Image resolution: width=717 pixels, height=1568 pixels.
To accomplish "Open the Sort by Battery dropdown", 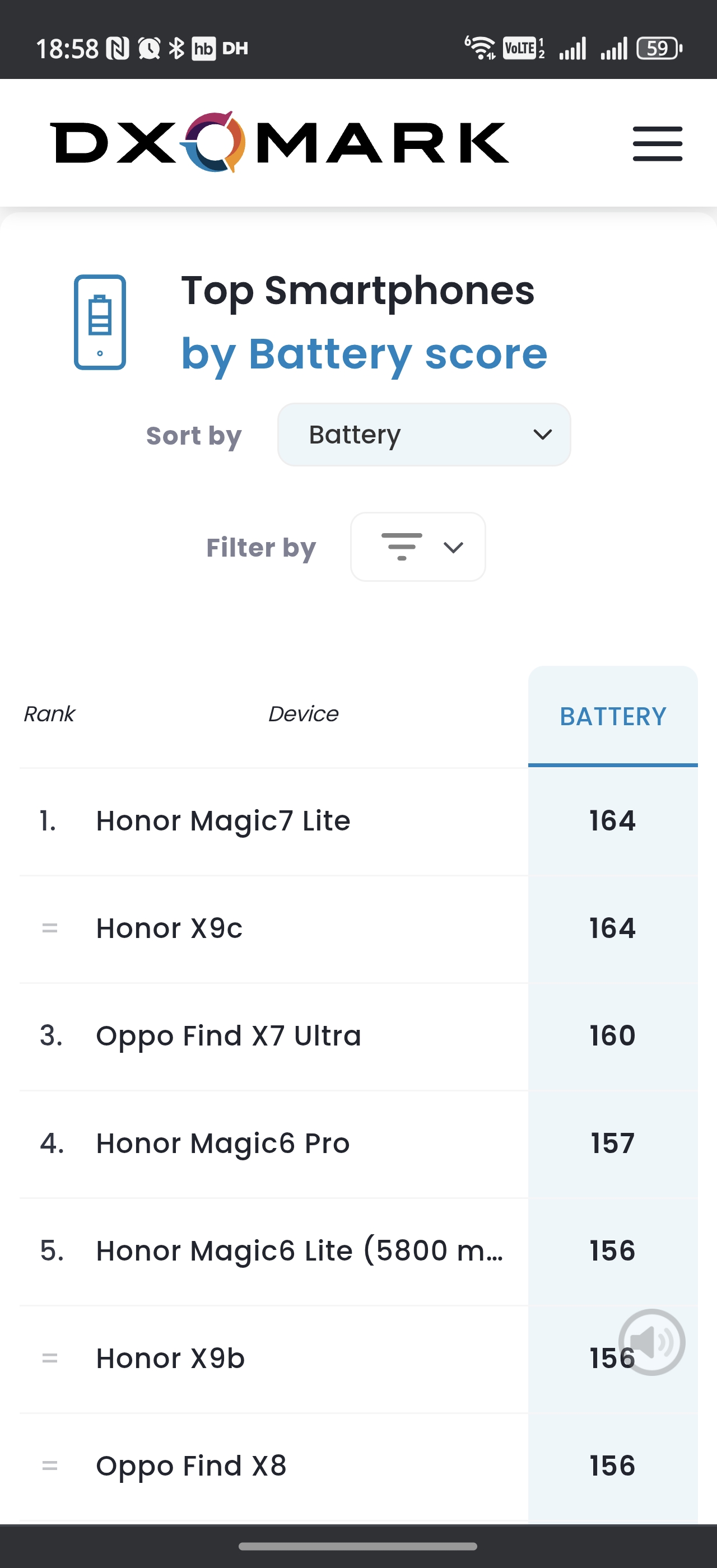I will 423,435.
